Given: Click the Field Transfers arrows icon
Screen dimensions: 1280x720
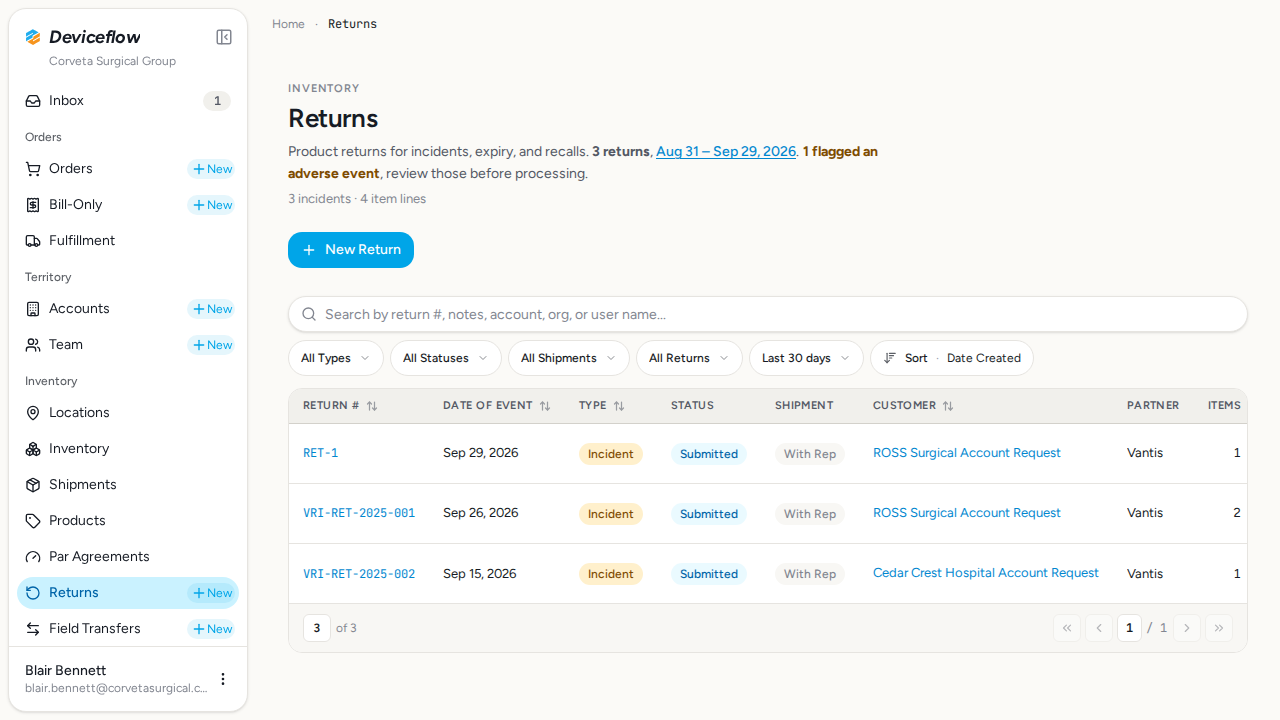Looking at the screenshot, I should (x=33, y=629).
